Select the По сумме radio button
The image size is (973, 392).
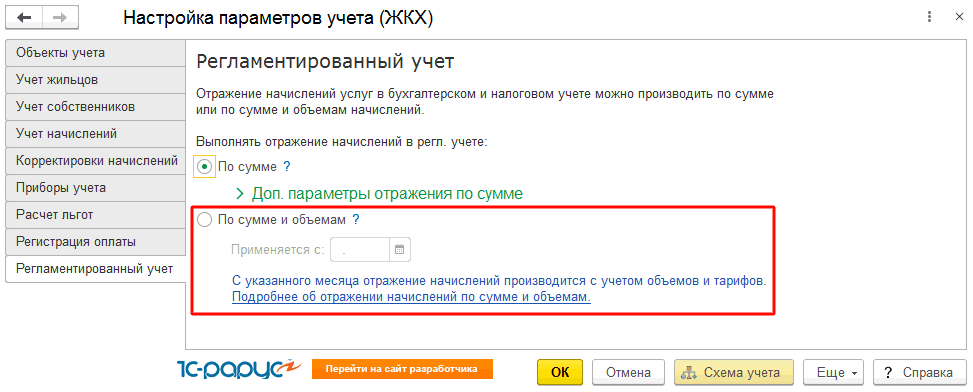[x=205, y=167]
